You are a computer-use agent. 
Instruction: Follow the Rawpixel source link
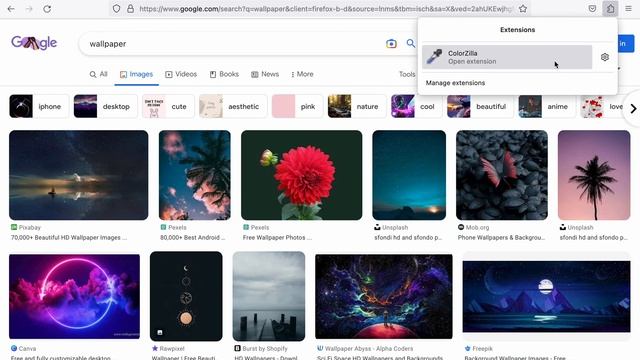tap(168, 349)
